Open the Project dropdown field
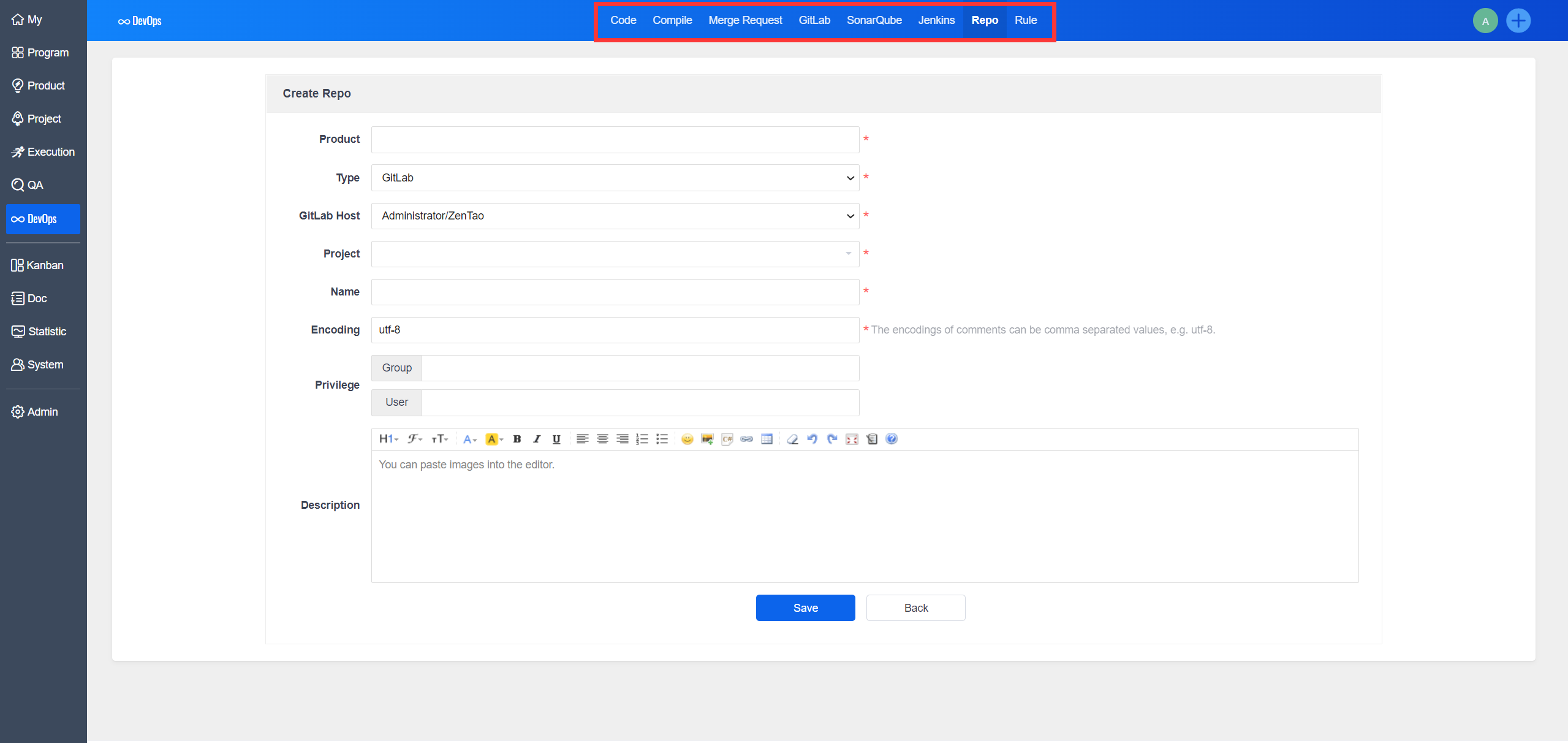The width and height of the screenshot is (1568, 743). tap(615, 254)
